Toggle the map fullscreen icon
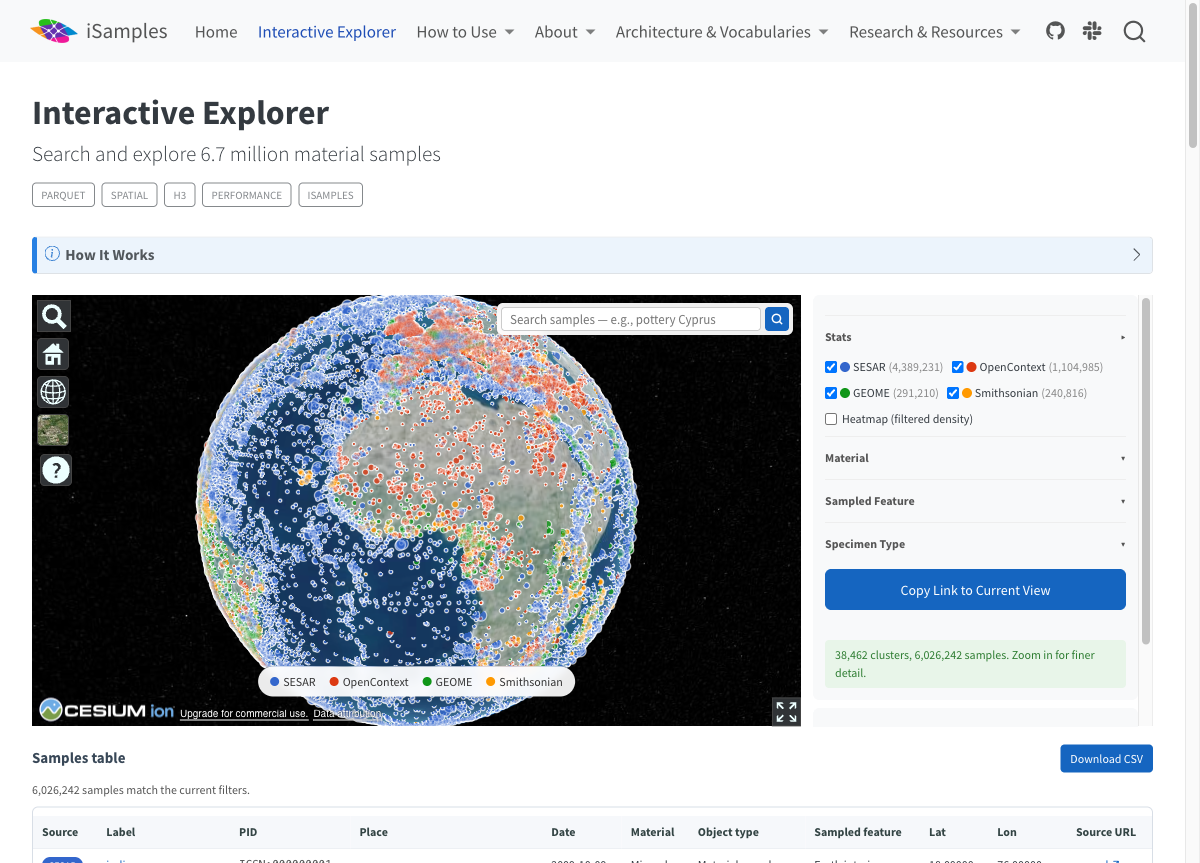 coord(786,711)
